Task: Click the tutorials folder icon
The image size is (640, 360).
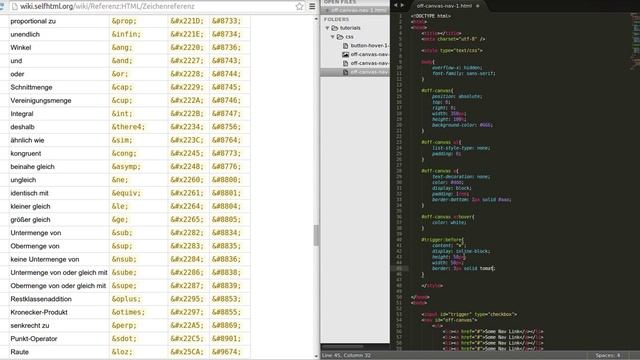Action: click(335, 28)
